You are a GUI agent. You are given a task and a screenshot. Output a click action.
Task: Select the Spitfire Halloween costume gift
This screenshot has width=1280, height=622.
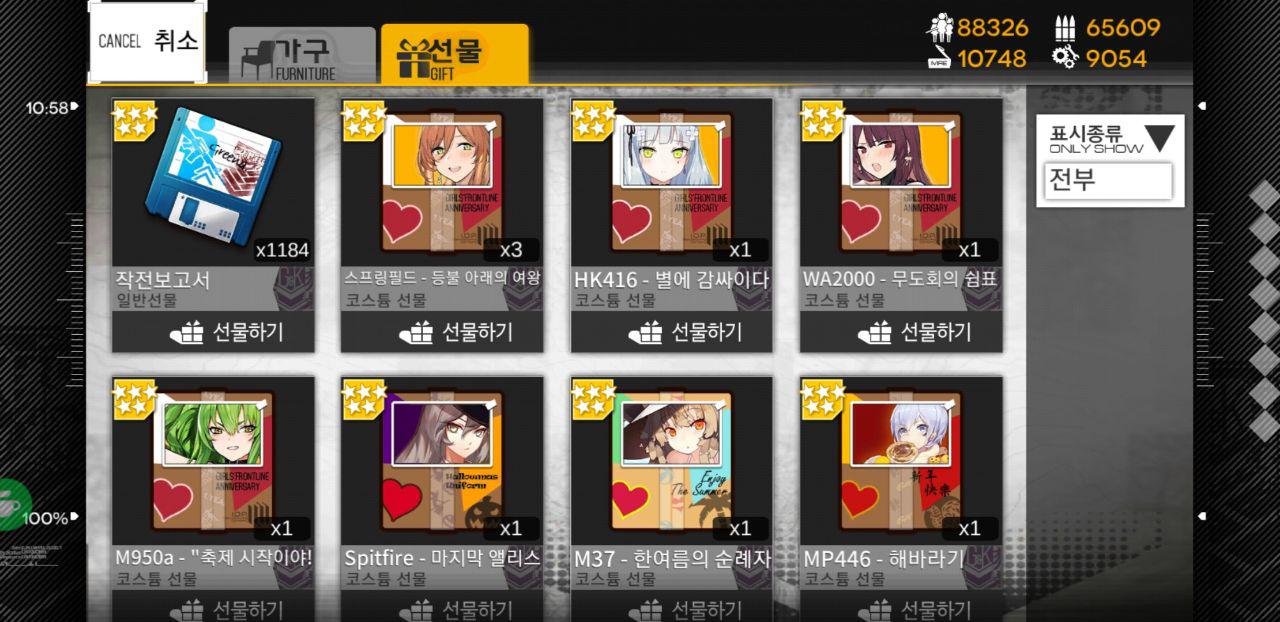click(443, 462)
